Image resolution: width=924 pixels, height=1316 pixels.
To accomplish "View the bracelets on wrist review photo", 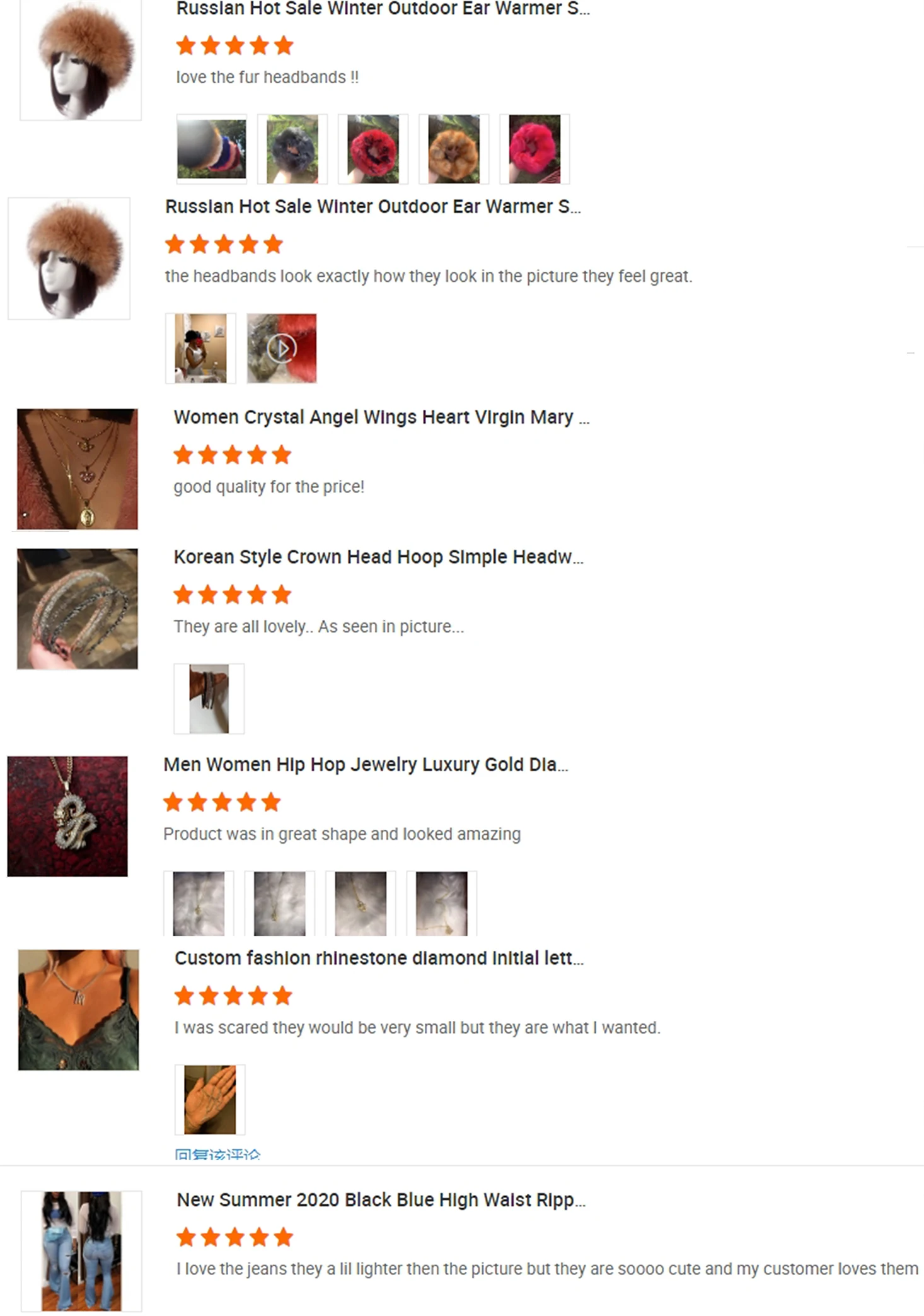I will [x=209, y=699].
